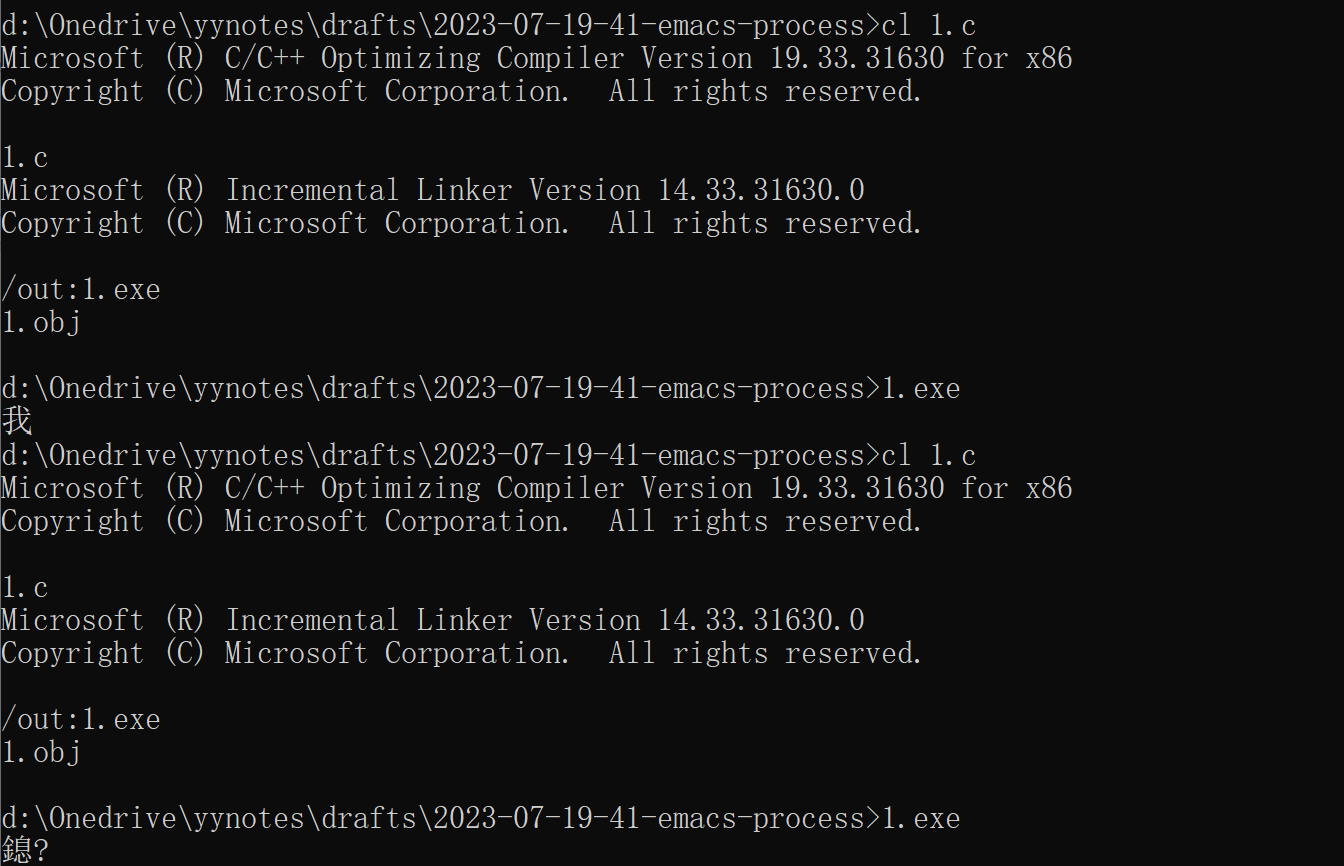Click version 19.33.31630 in the first compiler line
This screenshot has width=1344, height=866.
tap(857, 58)
